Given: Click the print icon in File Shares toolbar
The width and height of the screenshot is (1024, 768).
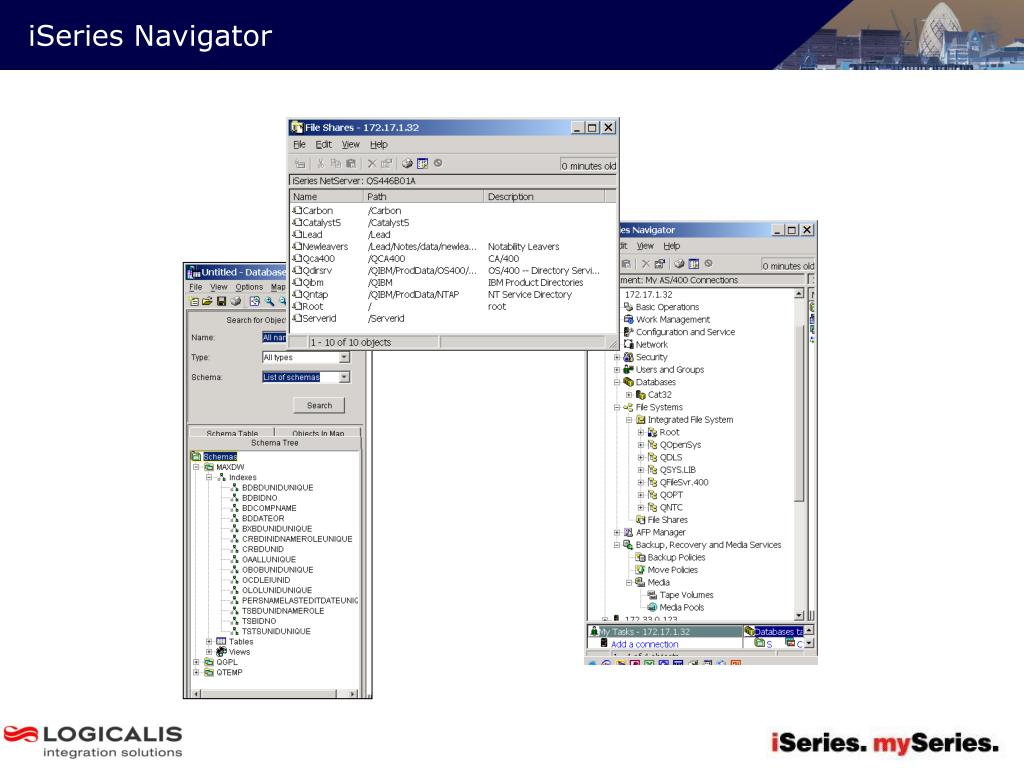Looking at the screenshot, I should coord(407,163).
